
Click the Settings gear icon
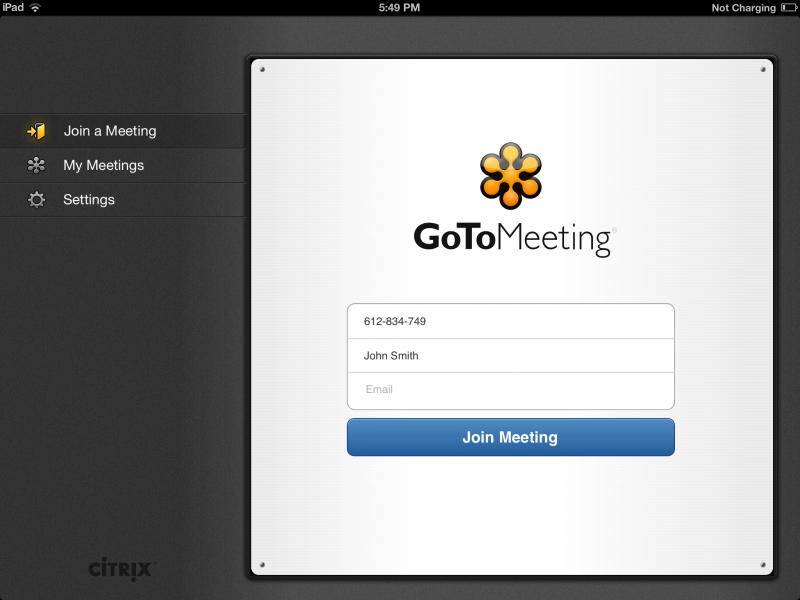[36, 199]
